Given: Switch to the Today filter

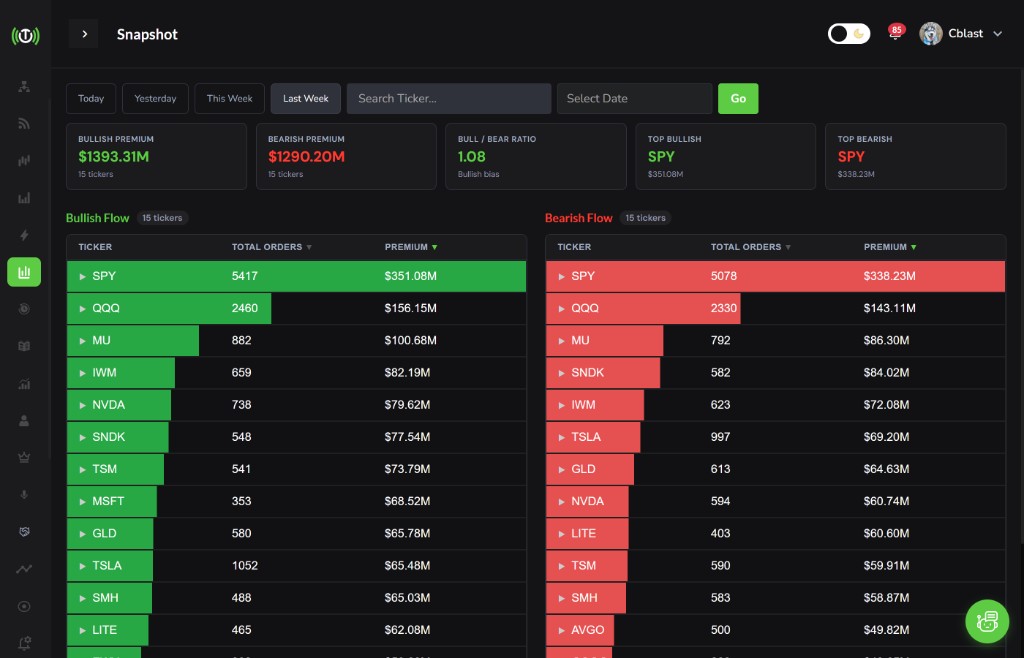Looking at the screenshot, I should [x=90, y=98].
